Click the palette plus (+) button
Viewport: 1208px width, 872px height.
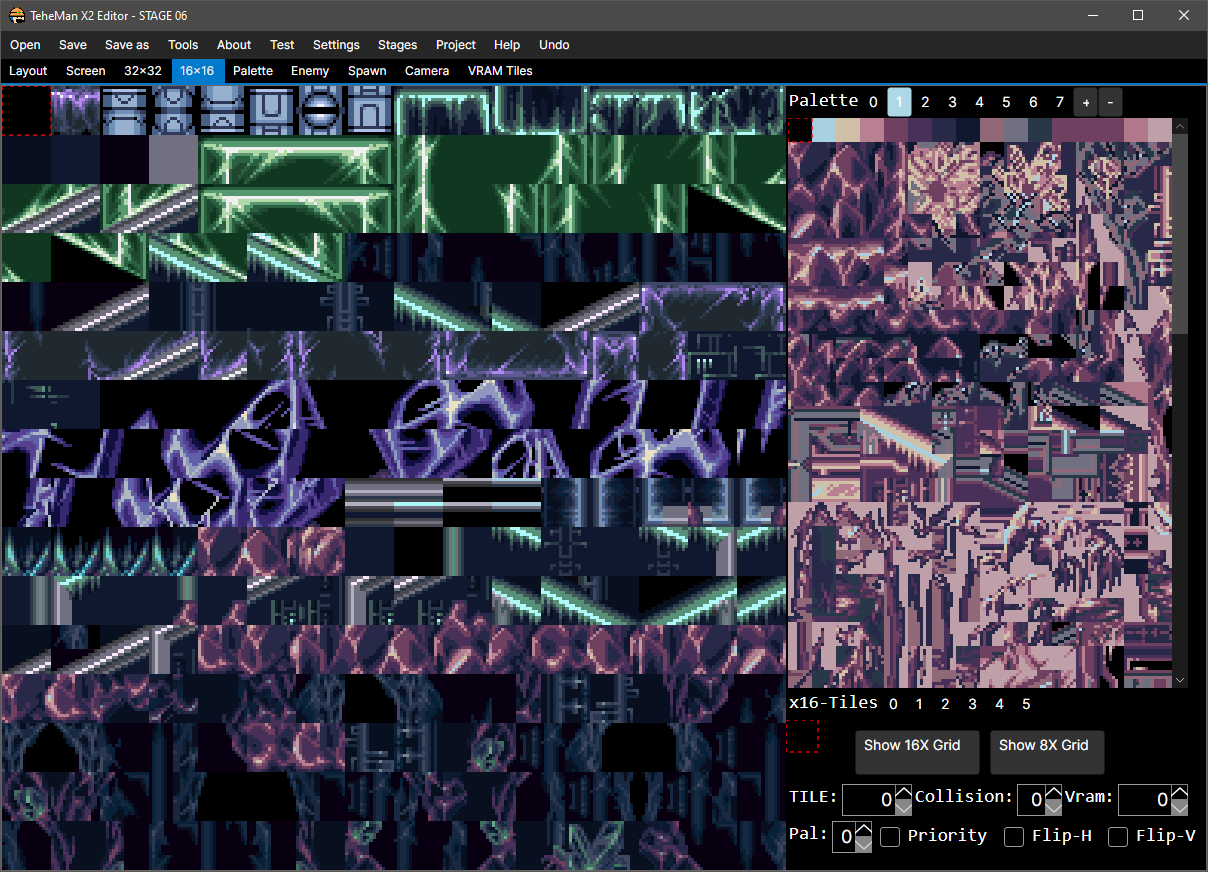tap(1085, 102)
